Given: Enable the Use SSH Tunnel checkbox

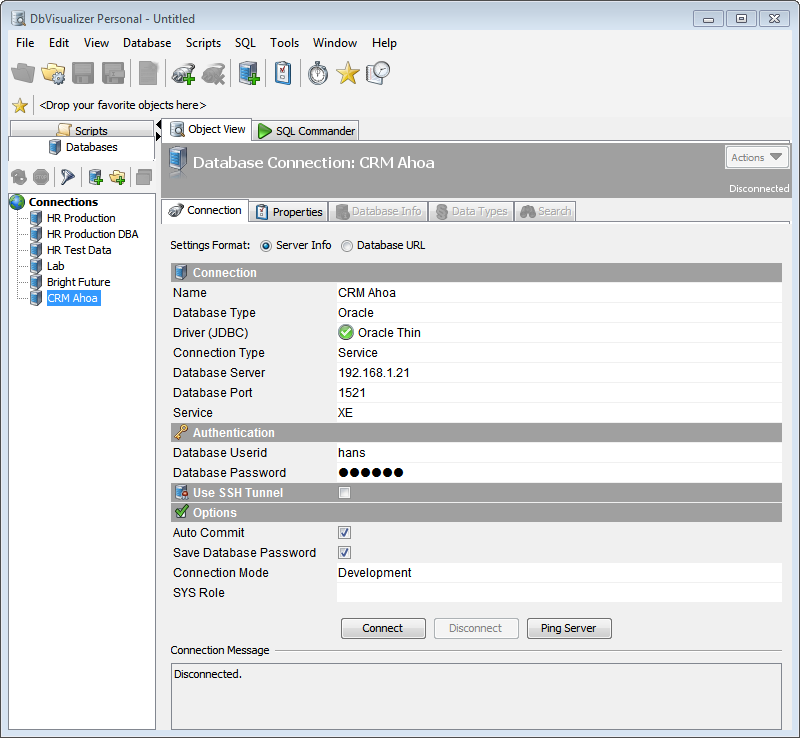Looking at the screenshot, I should pos(344,493).
